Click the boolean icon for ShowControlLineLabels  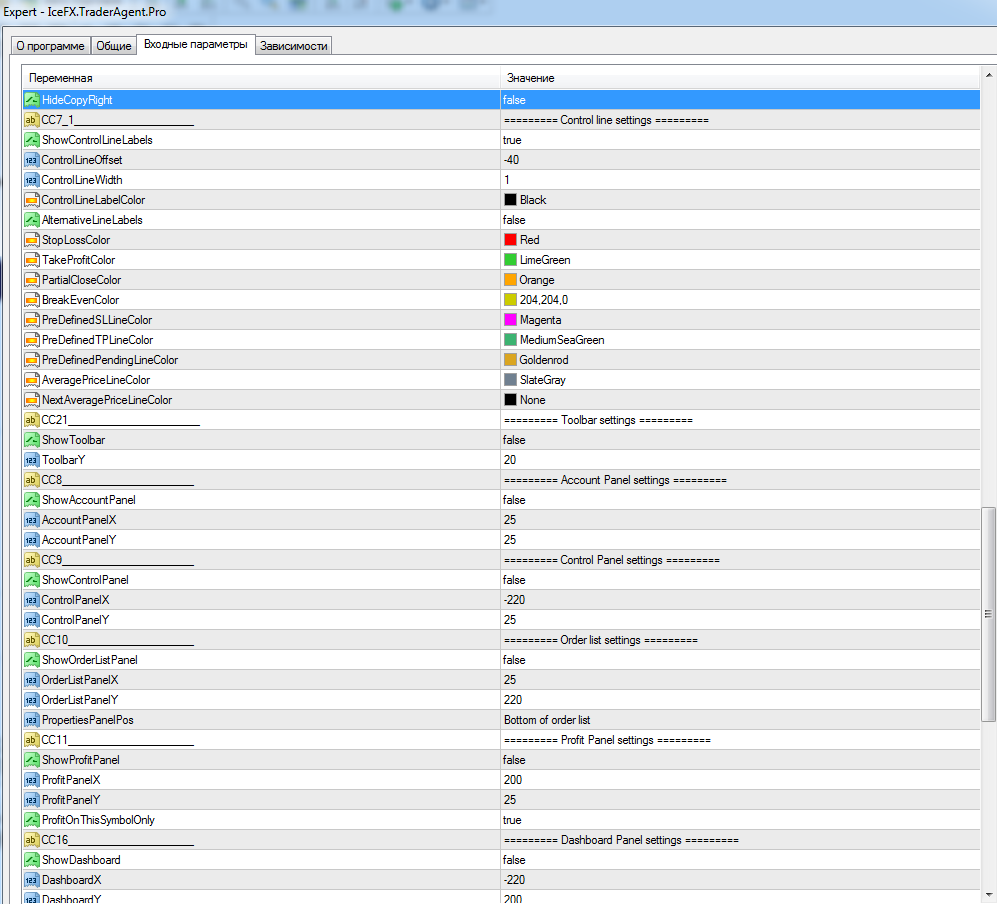coord(31,140)
